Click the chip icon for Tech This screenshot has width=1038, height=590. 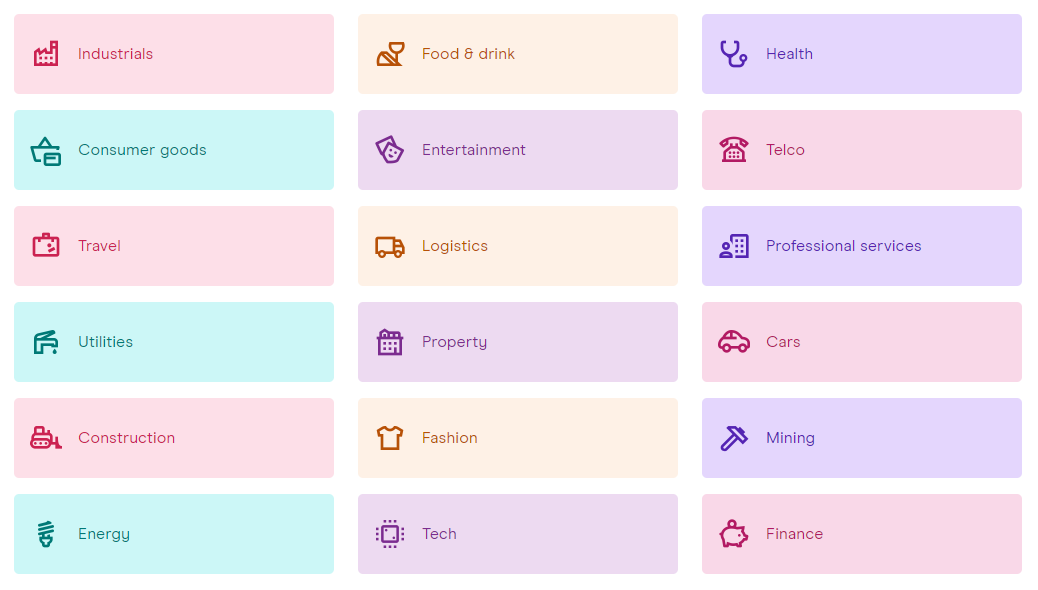pyautogui.click(x=390, y=534)
